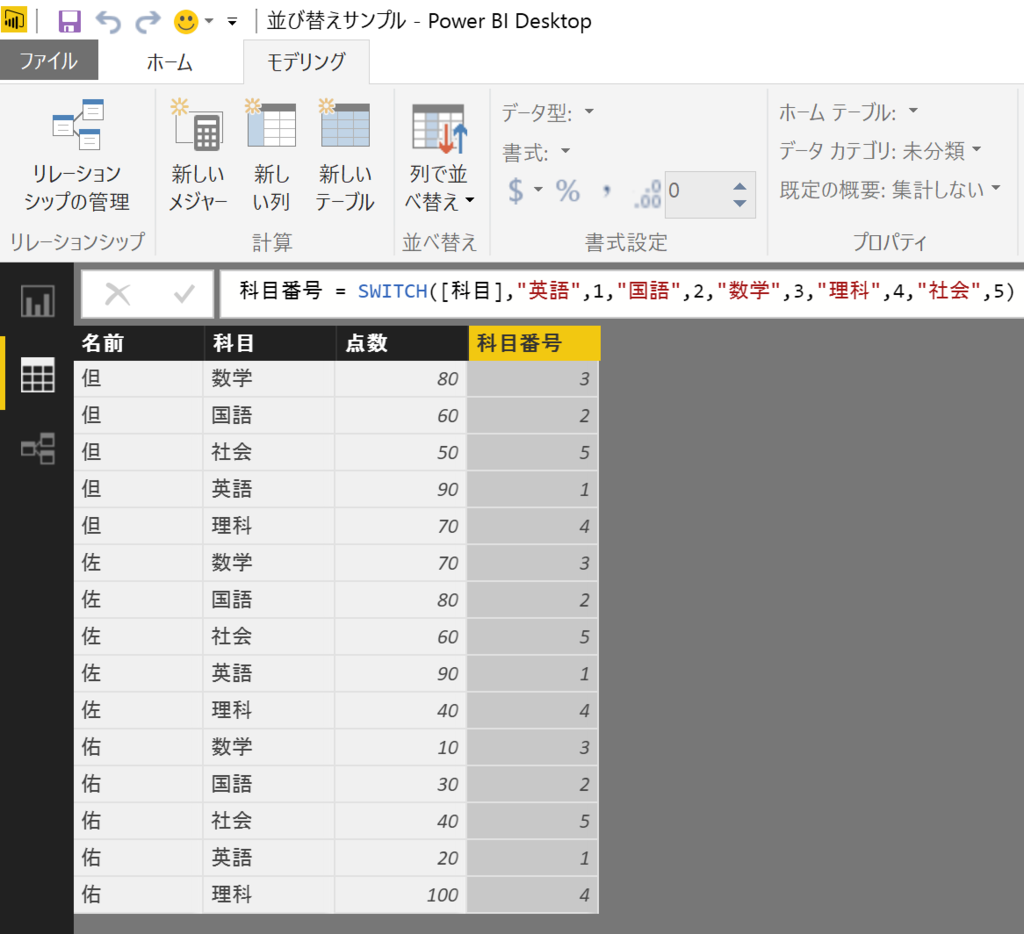Click the score 100 cell
This screenshot has width=1024, height=934.
(x=401, y=895)
